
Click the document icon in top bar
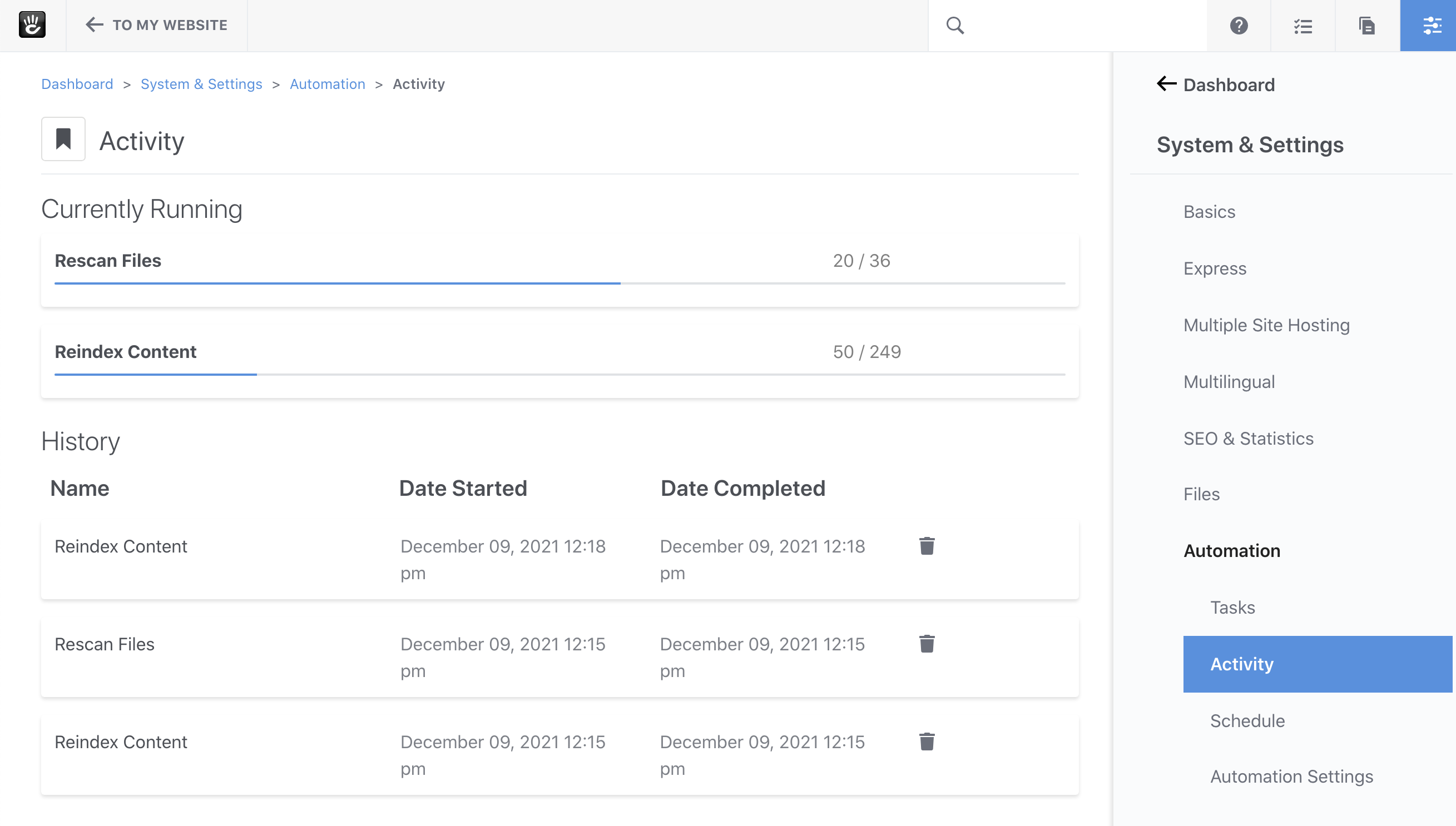pyautogui.click(x=1365, y=25)
